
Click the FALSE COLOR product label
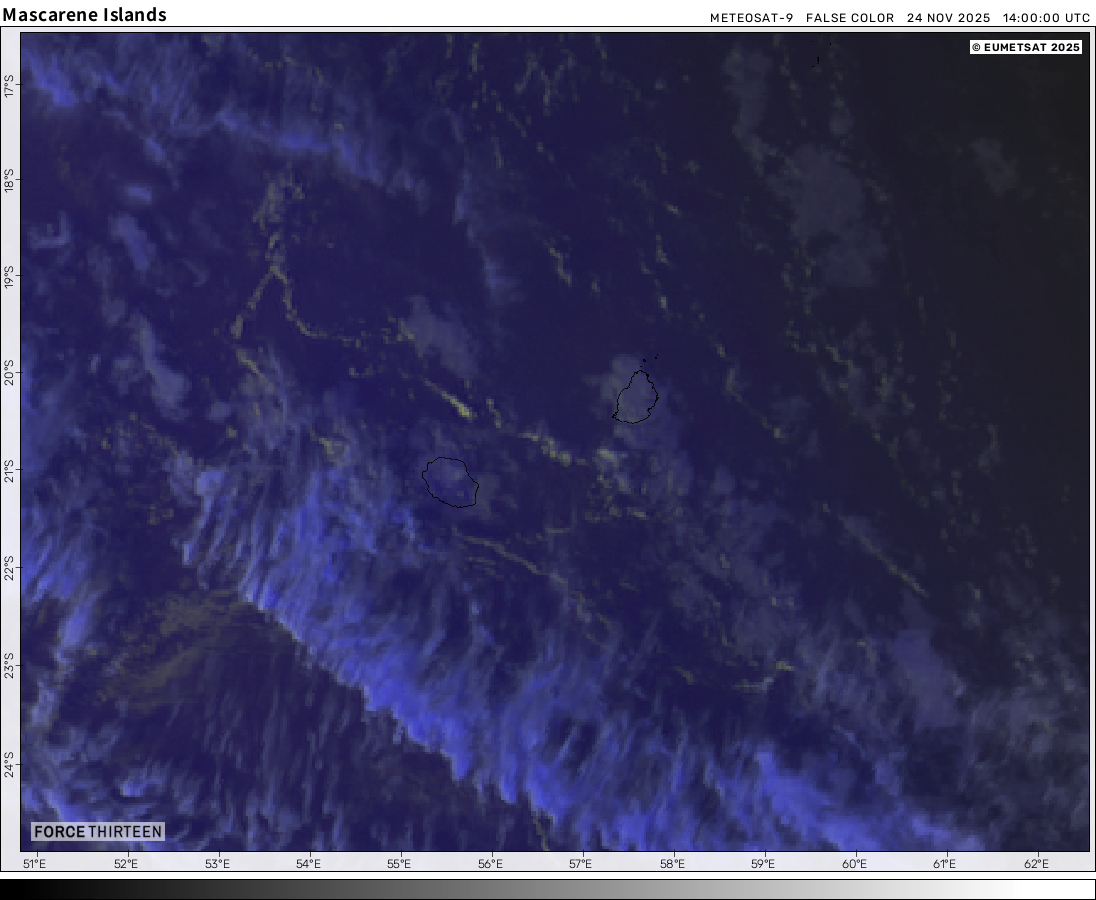[x=850, y=18]
